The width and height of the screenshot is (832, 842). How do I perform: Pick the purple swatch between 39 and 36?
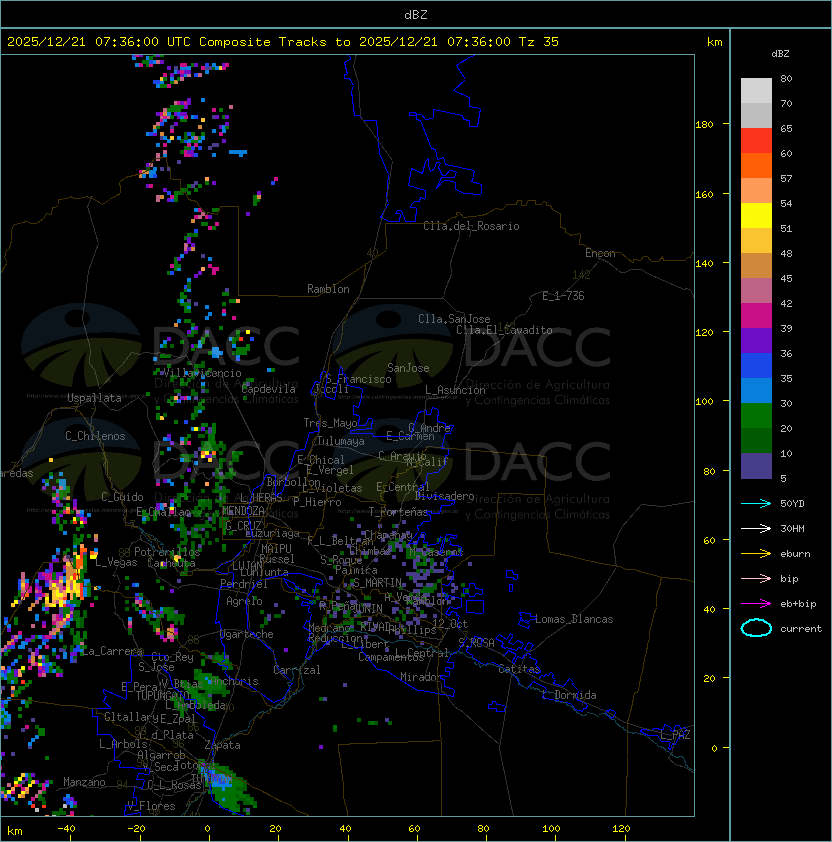point(756,341)
